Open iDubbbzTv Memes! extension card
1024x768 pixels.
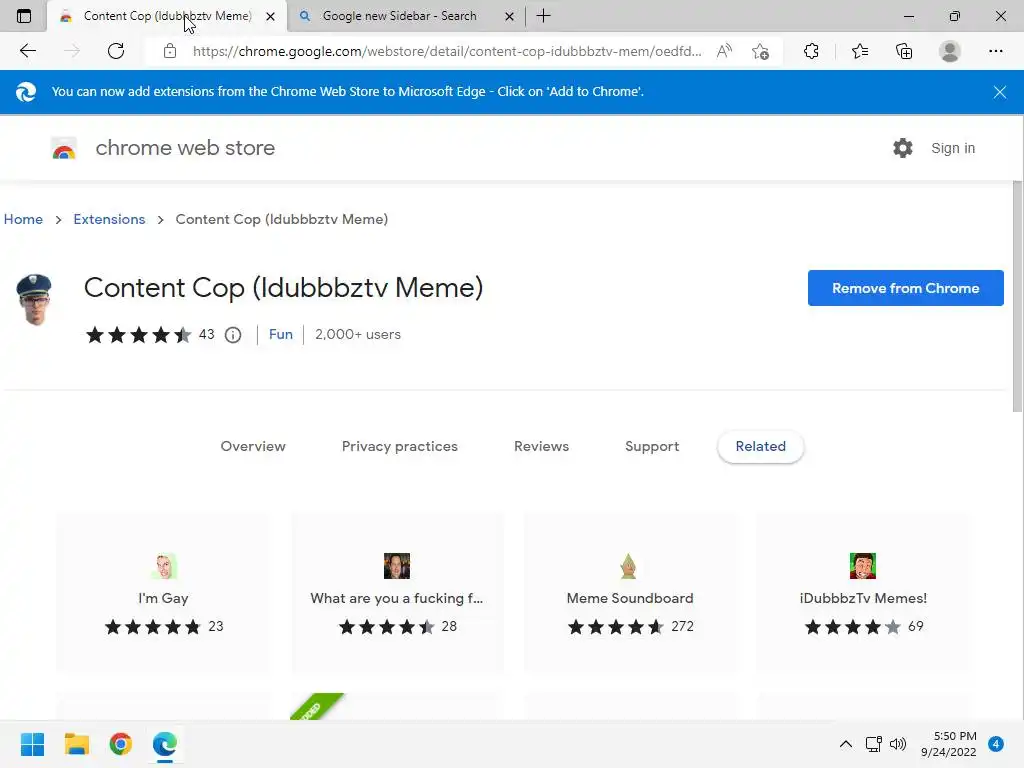tap(863, 592)
